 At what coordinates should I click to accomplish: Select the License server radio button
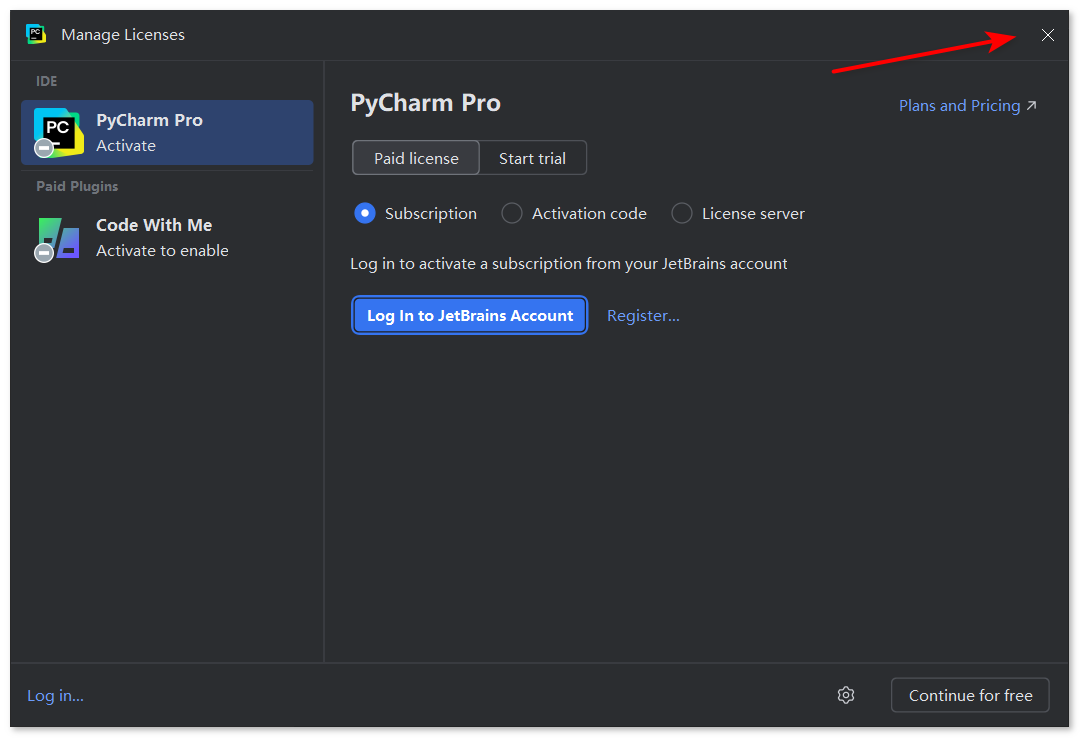[x=682, y=214]
